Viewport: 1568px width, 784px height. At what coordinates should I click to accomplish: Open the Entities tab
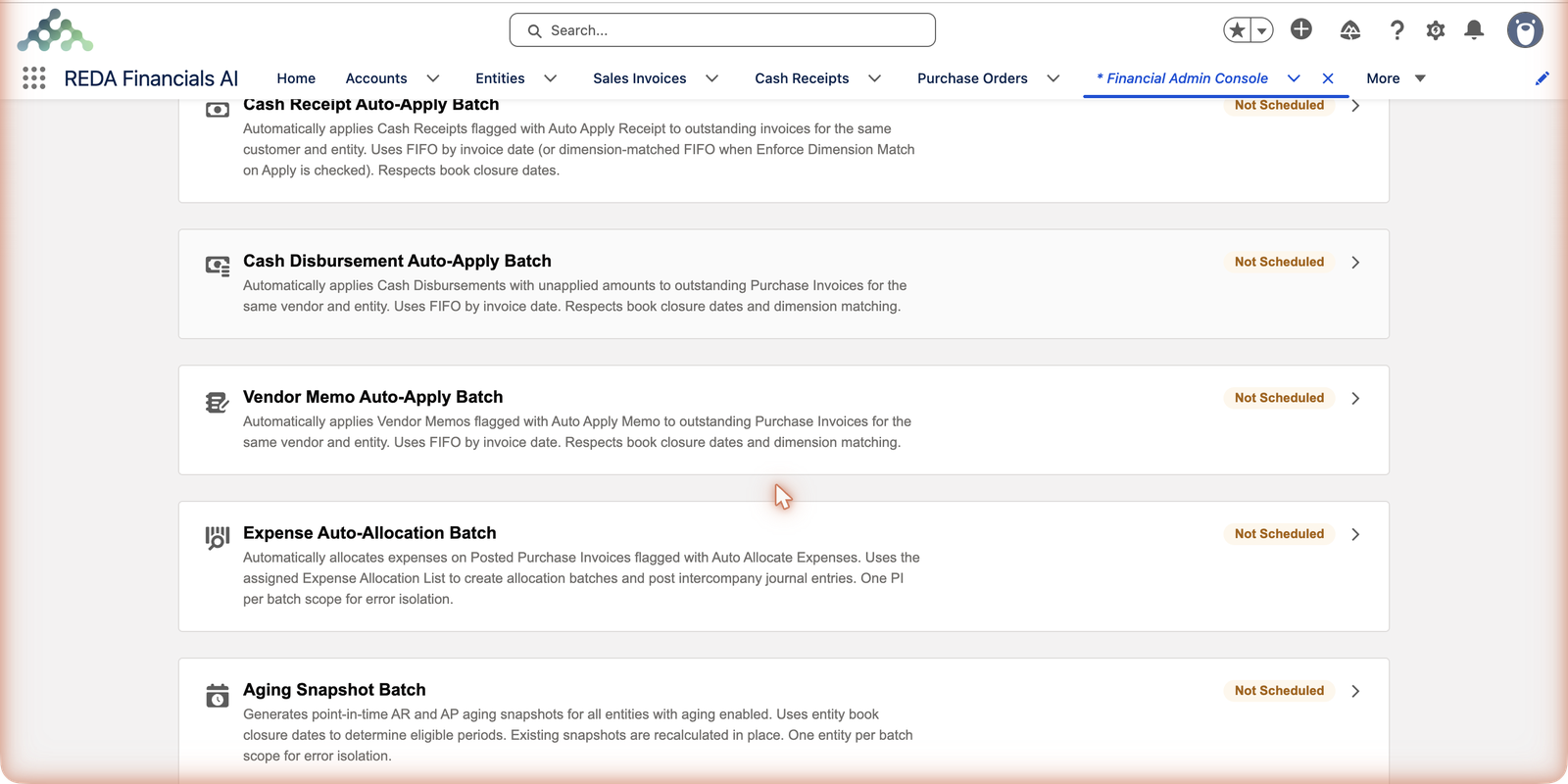500,78
